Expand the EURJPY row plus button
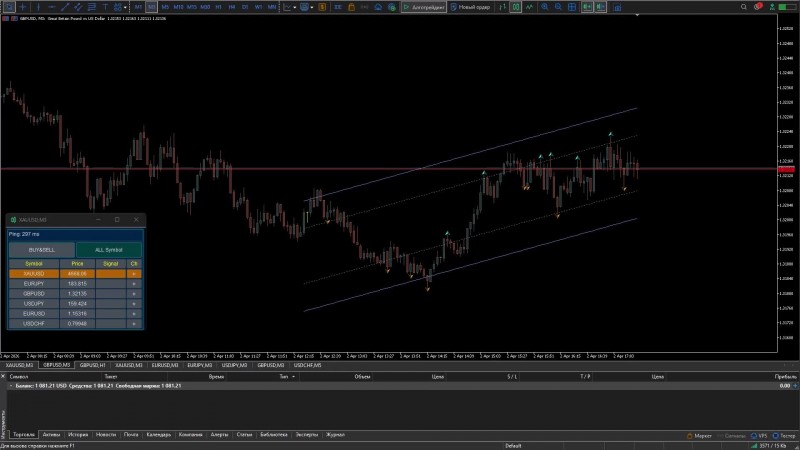 134,284
